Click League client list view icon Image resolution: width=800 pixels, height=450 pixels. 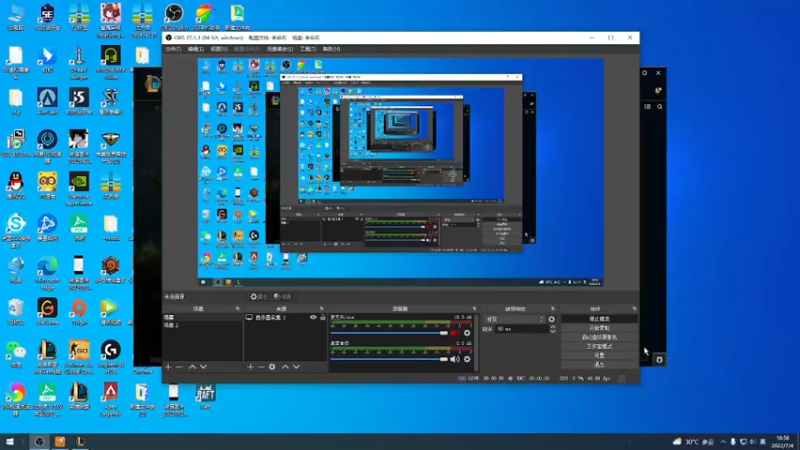(647, 107)
